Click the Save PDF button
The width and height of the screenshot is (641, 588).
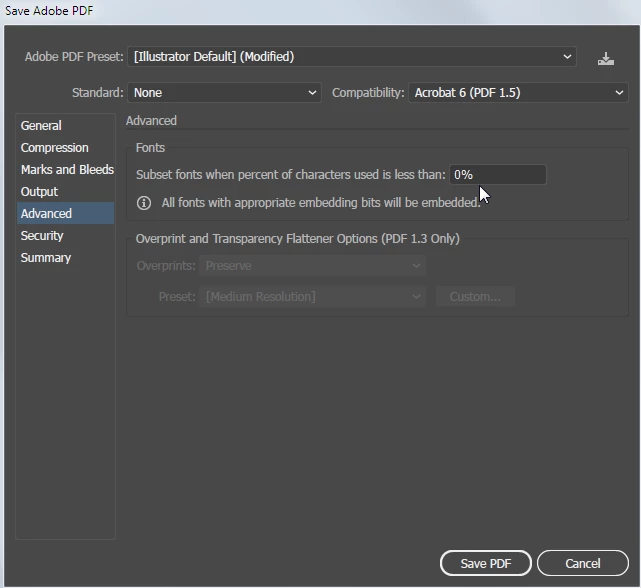point(486,563)
